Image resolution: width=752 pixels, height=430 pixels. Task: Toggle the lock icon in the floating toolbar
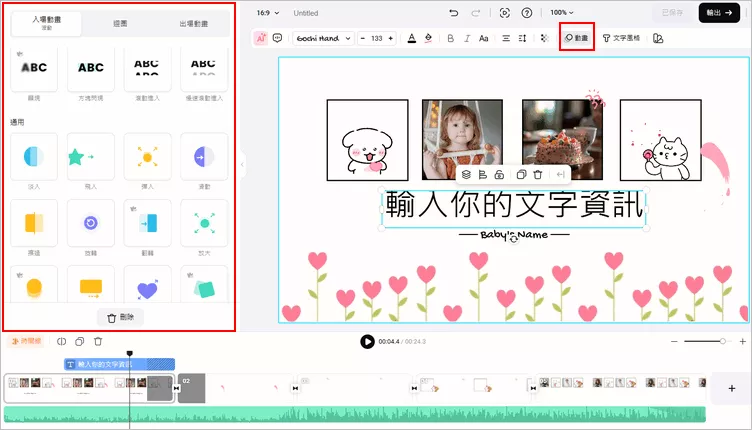499,174
